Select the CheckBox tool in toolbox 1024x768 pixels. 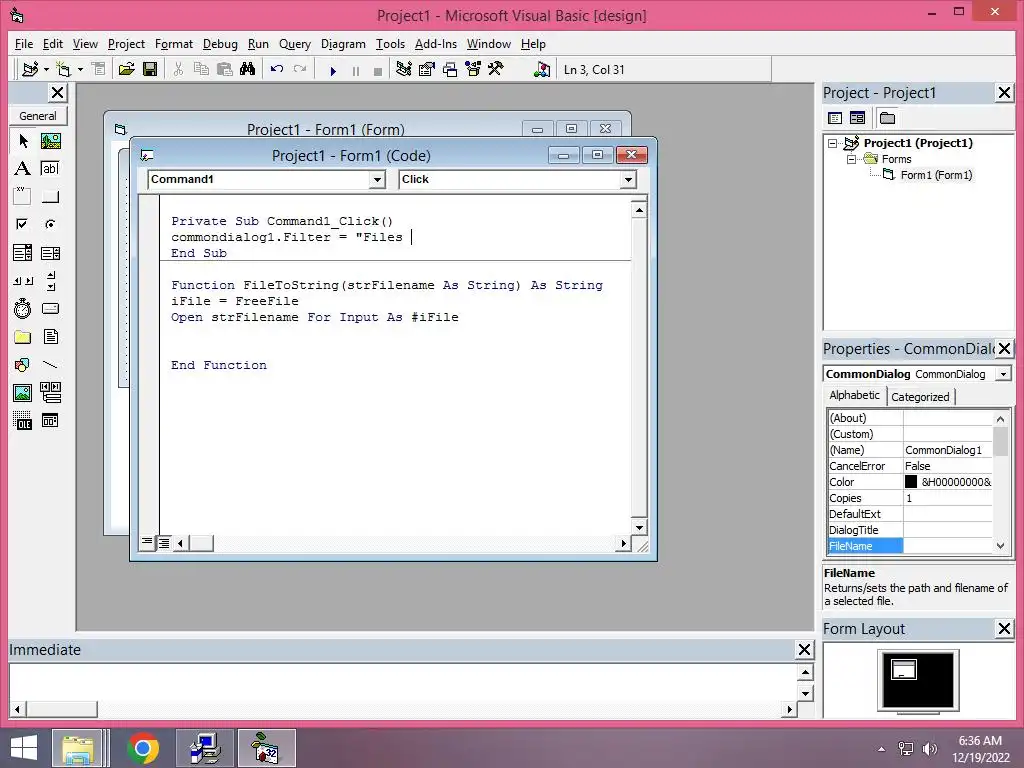tap(23, 225)
